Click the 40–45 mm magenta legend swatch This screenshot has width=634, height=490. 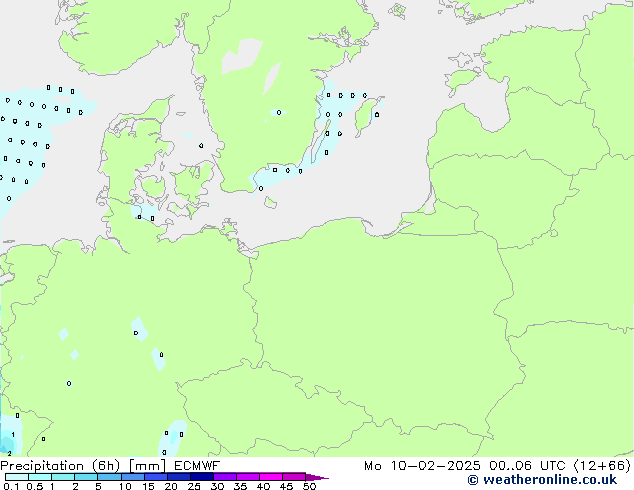(271, 477)
